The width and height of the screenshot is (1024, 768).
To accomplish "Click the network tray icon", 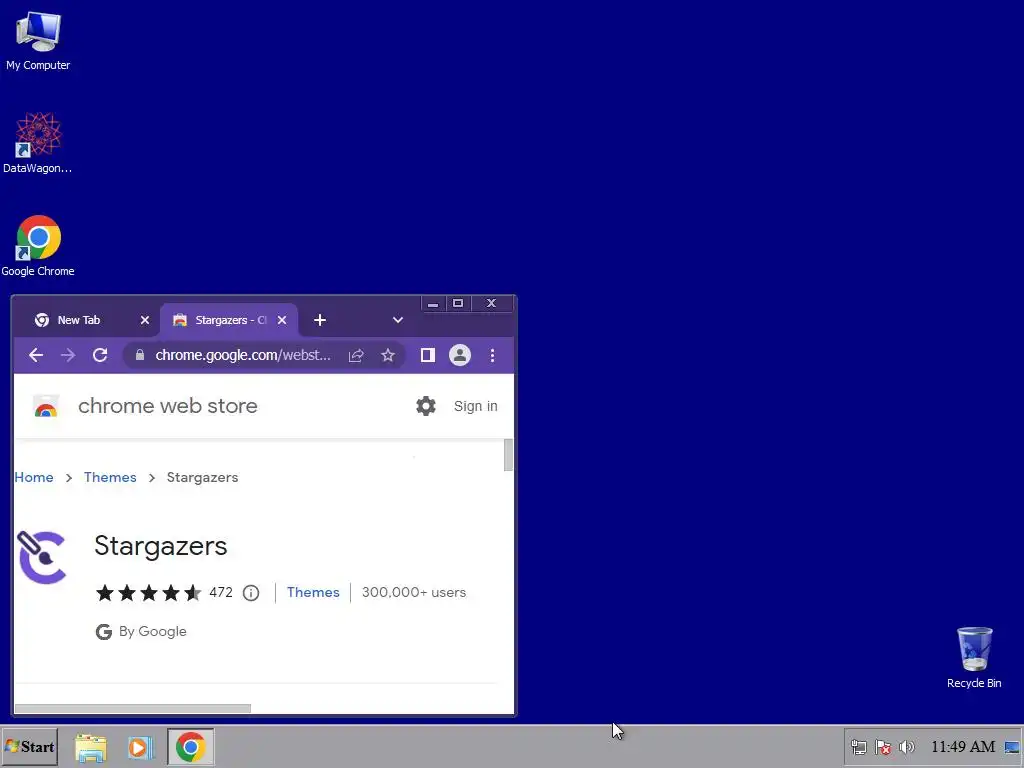I will coord(859,747).
